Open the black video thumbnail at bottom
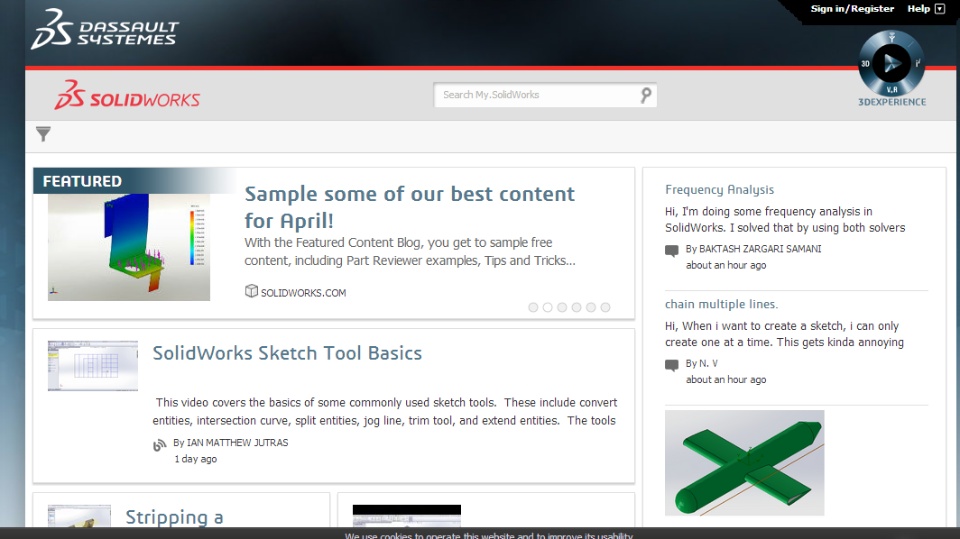Image resolution: width=960 pixels, height=539 pixels. click(x=407, y=516)
